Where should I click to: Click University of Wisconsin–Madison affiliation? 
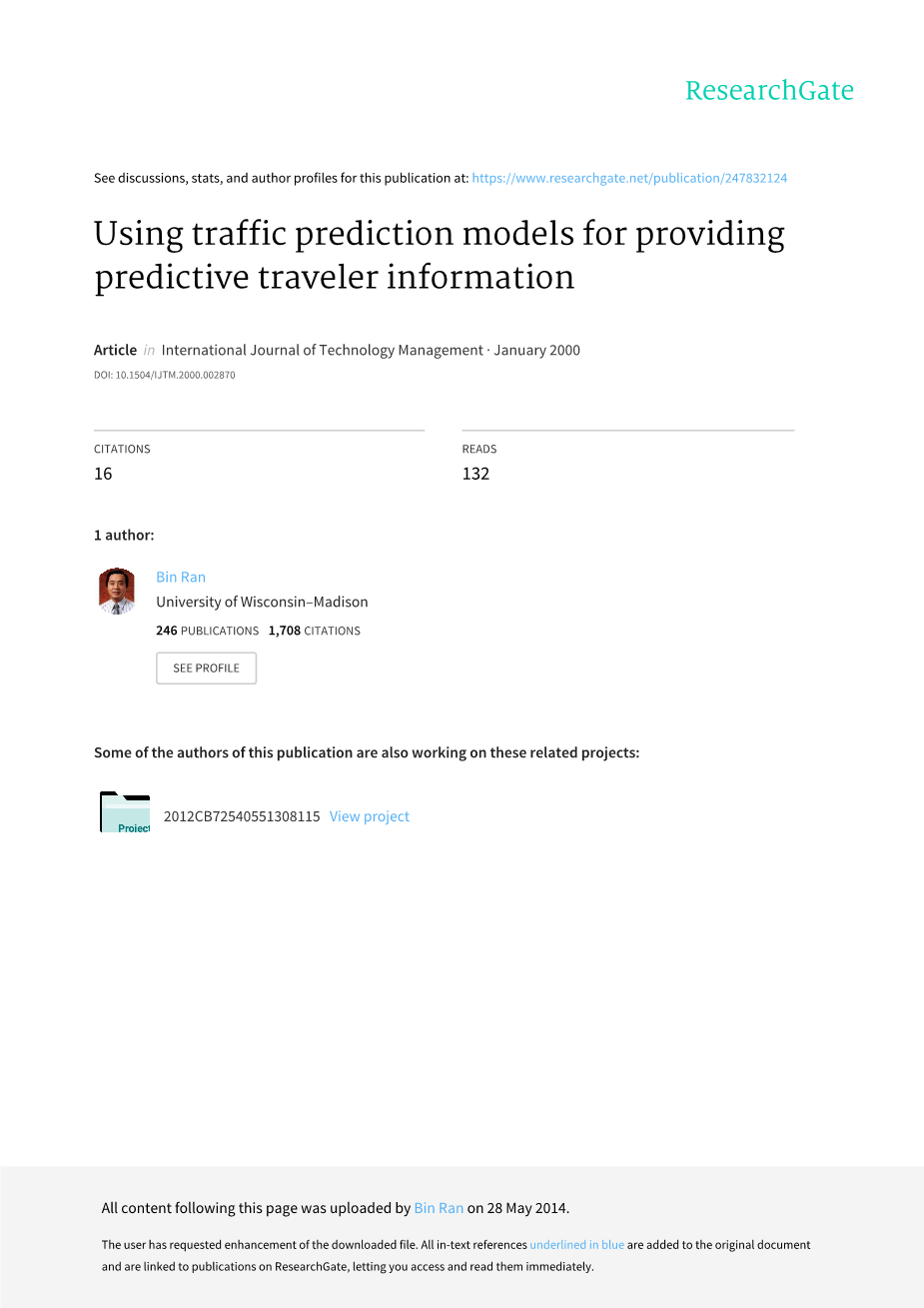[262, 602]
